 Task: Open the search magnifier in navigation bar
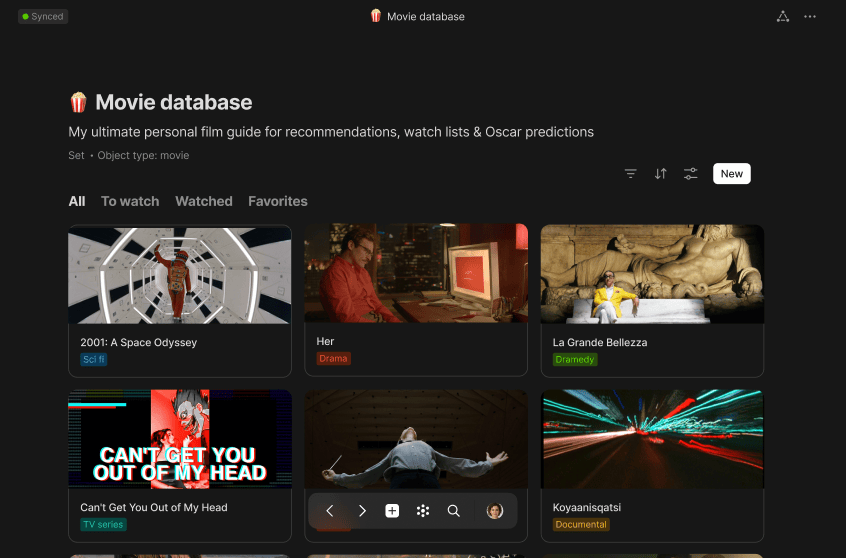(454, 511)
